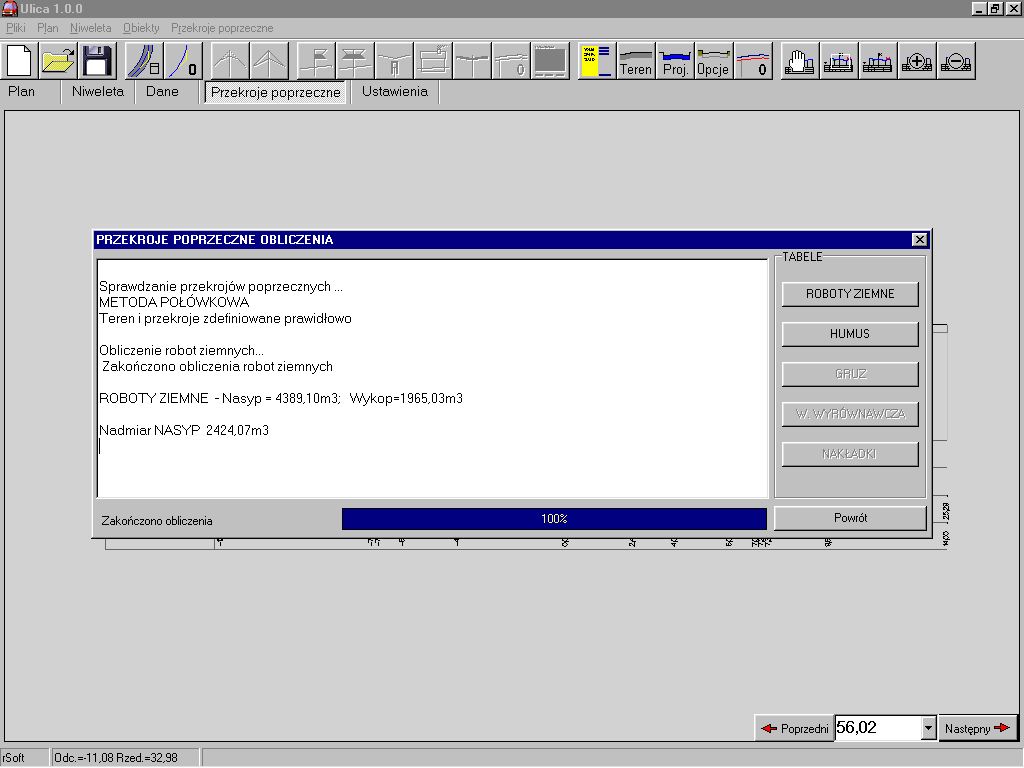
Task: Select the hand pan tool
Action: [x=799, y=61]
